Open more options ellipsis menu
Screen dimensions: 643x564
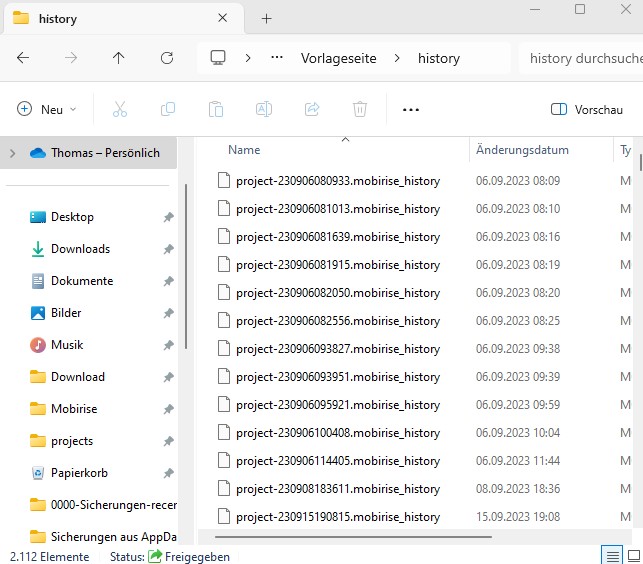[410, 109]
